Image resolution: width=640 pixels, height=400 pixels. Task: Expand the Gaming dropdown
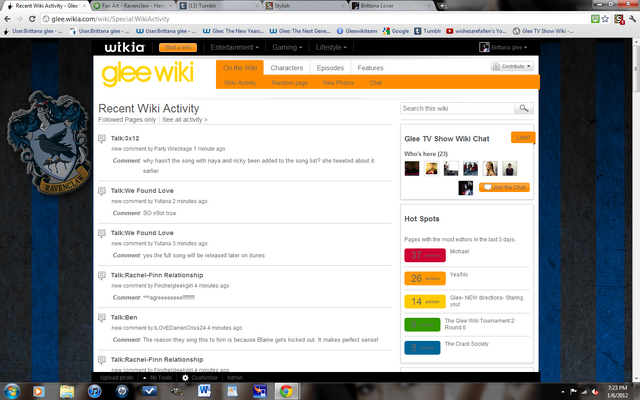(287, 47)
